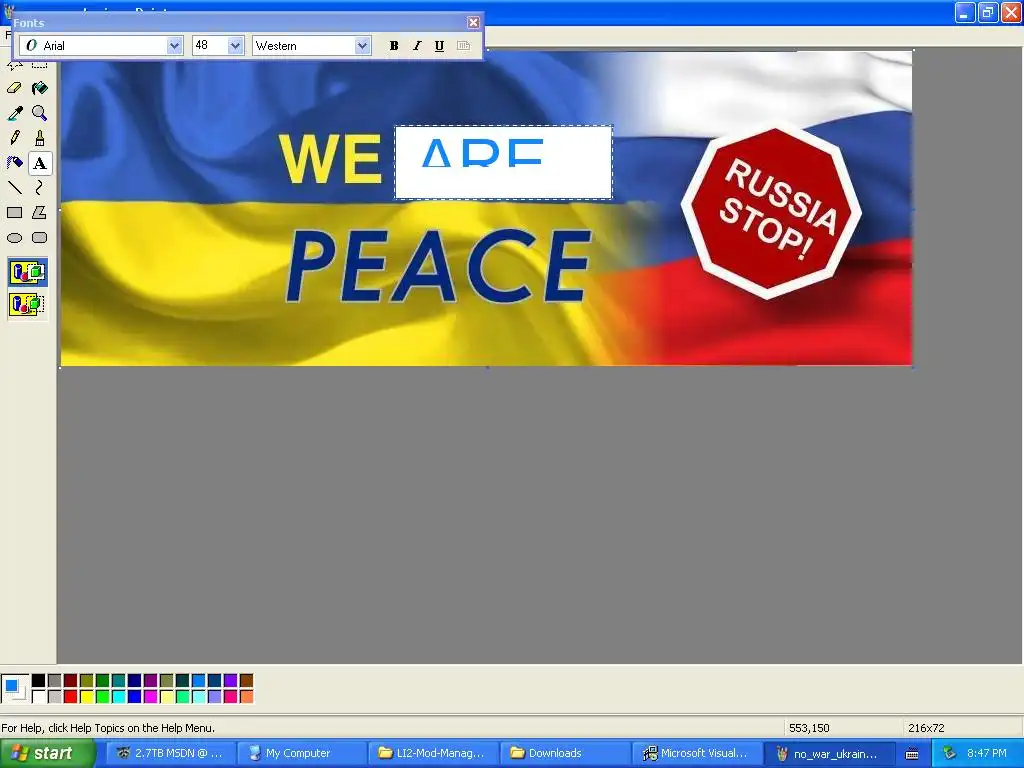Pick the light gray silver swatch
This screenshot has width=1024, height=768.
point(54,697)
